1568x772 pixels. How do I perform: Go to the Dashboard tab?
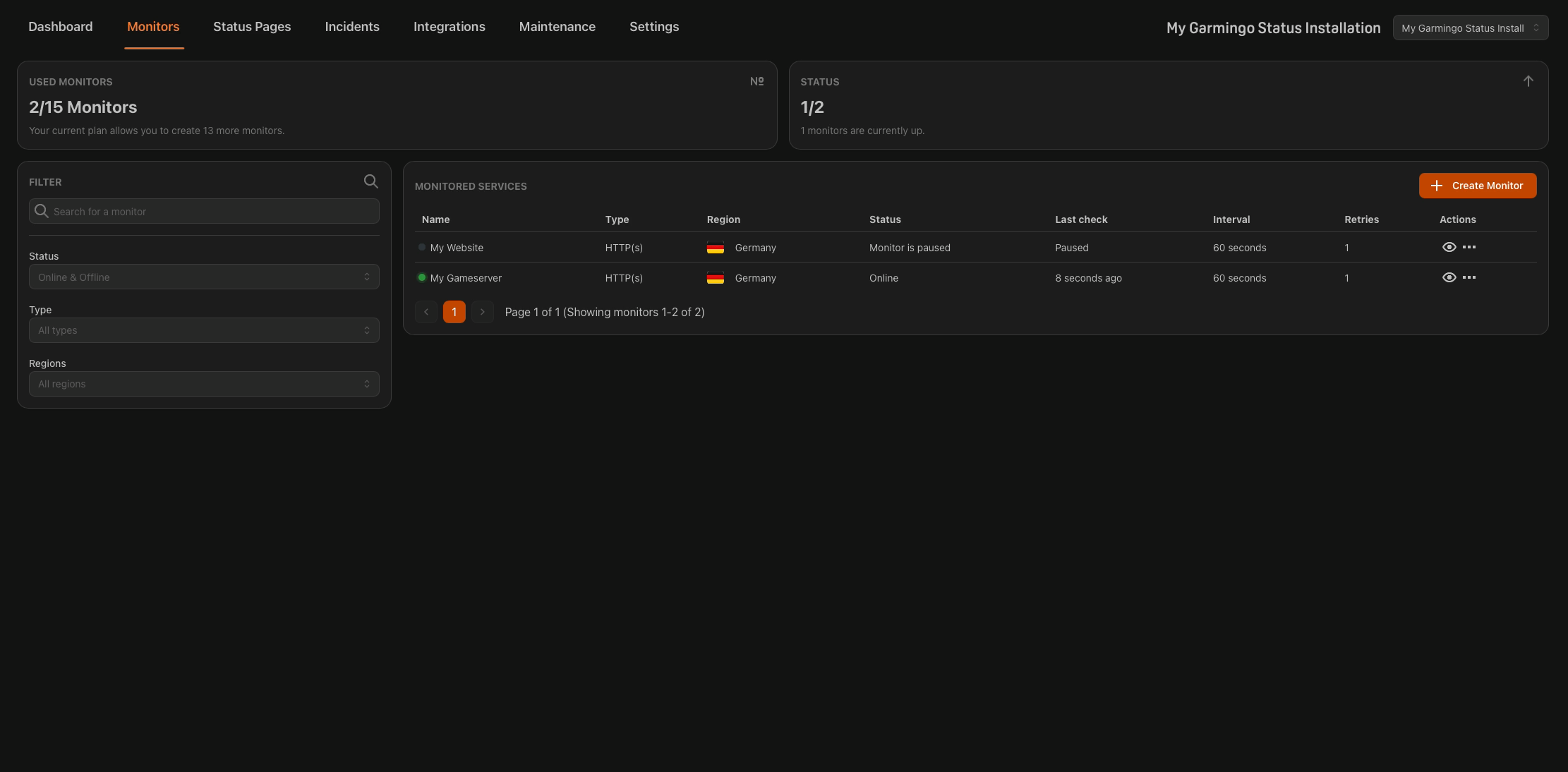click(x=61, y=27)
